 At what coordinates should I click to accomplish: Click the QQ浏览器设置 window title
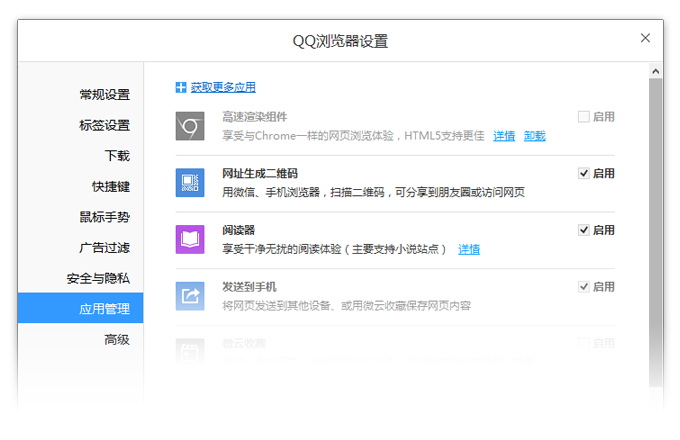(x=340, y=41)
